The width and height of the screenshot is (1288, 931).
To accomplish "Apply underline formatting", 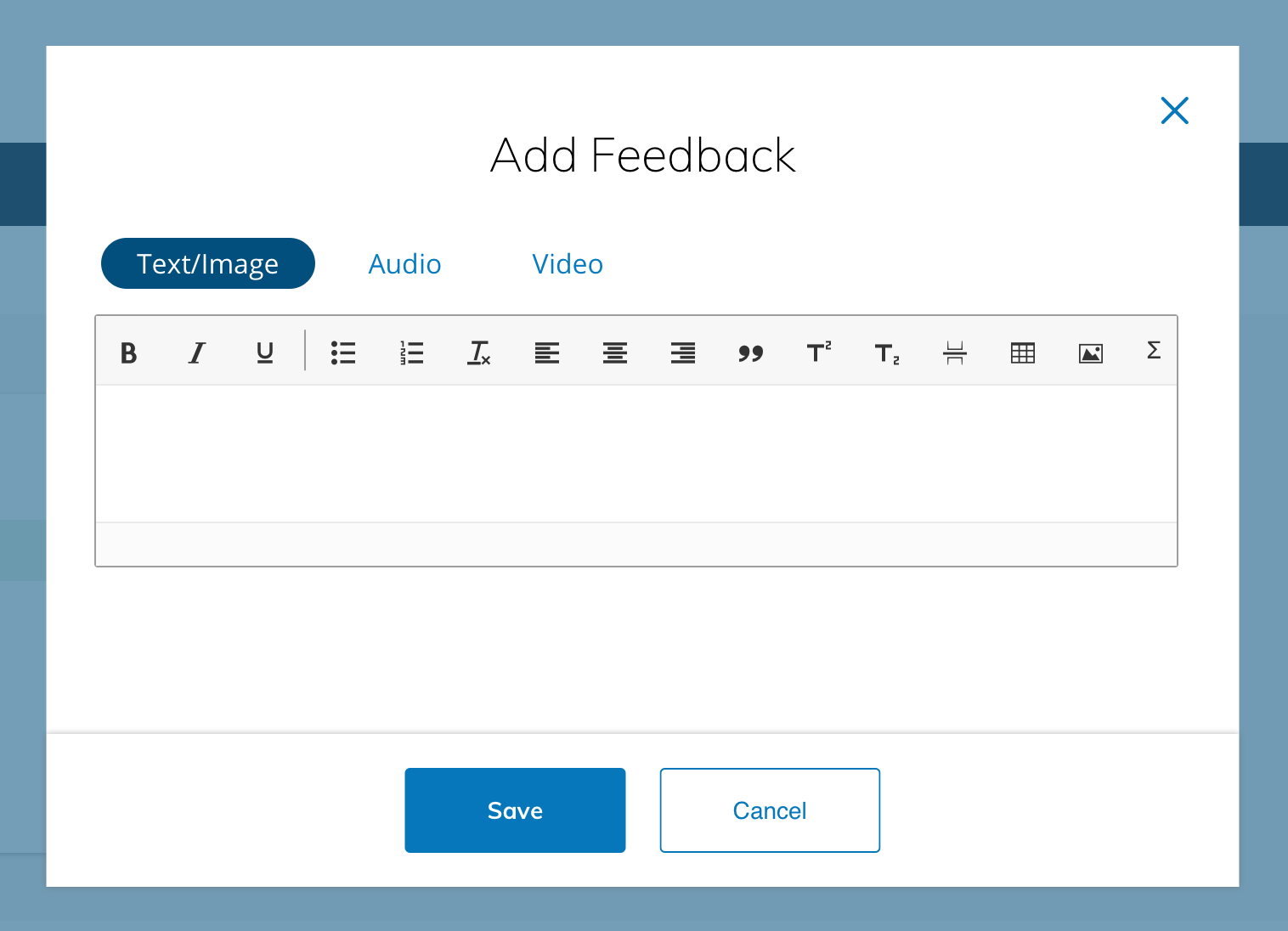I will [264, 352].
